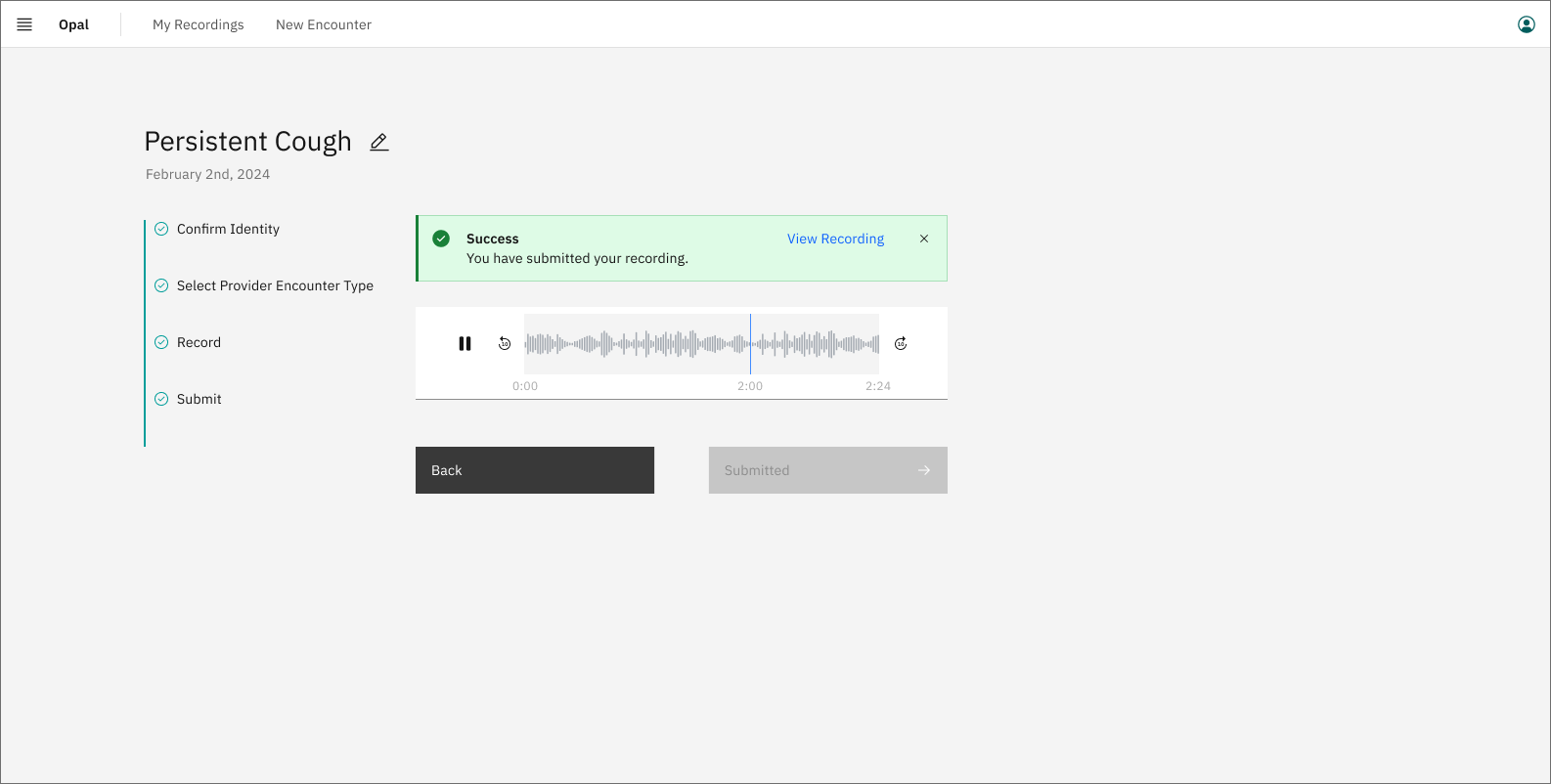Click the Back button
Screen dimensions: 1551x784
pos(535,470)
